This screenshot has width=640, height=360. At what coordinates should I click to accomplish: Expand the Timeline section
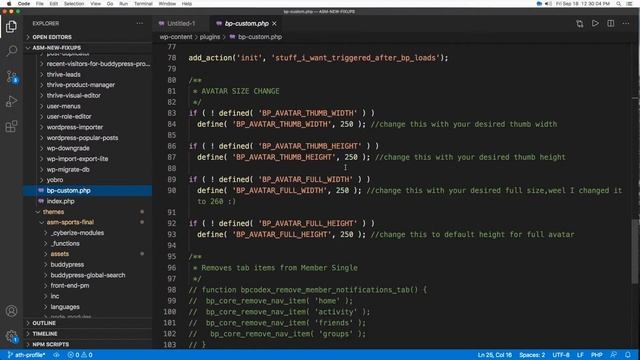click(x=88, y=334)
